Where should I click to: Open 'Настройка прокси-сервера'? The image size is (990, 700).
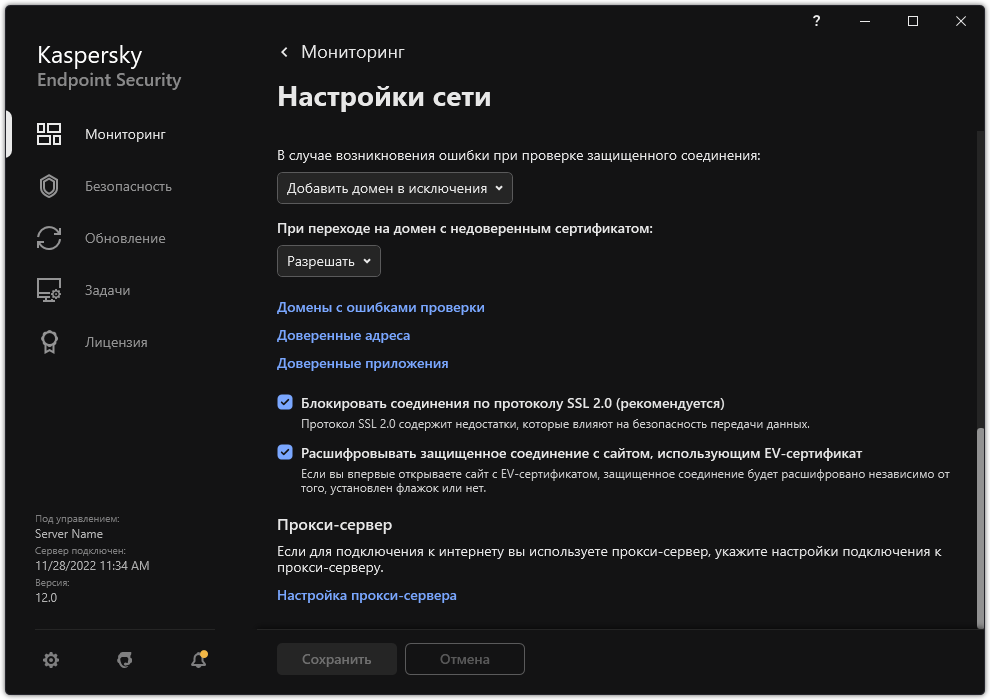(366, 596)
